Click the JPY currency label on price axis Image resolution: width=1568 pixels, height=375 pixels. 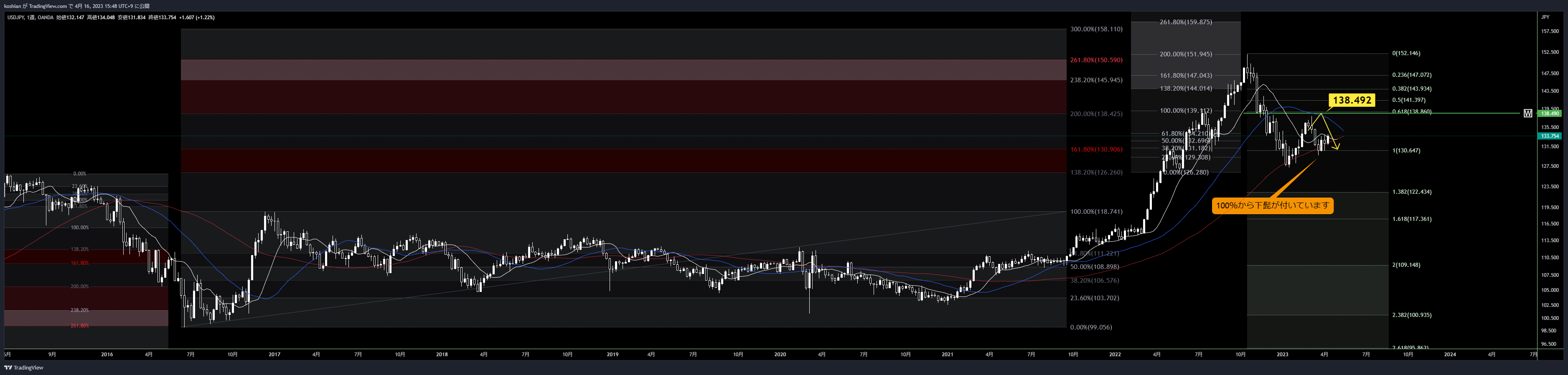[1545, 17]
